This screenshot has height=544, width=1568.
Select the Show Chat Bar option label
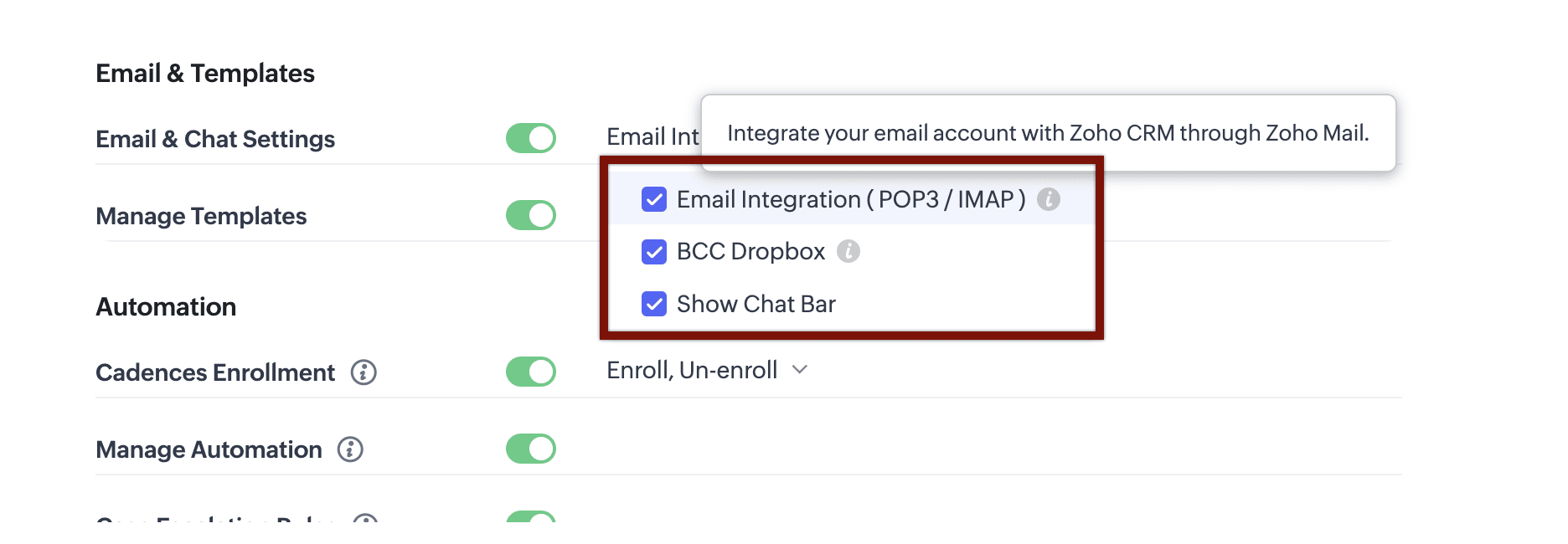tap(756, 304)
